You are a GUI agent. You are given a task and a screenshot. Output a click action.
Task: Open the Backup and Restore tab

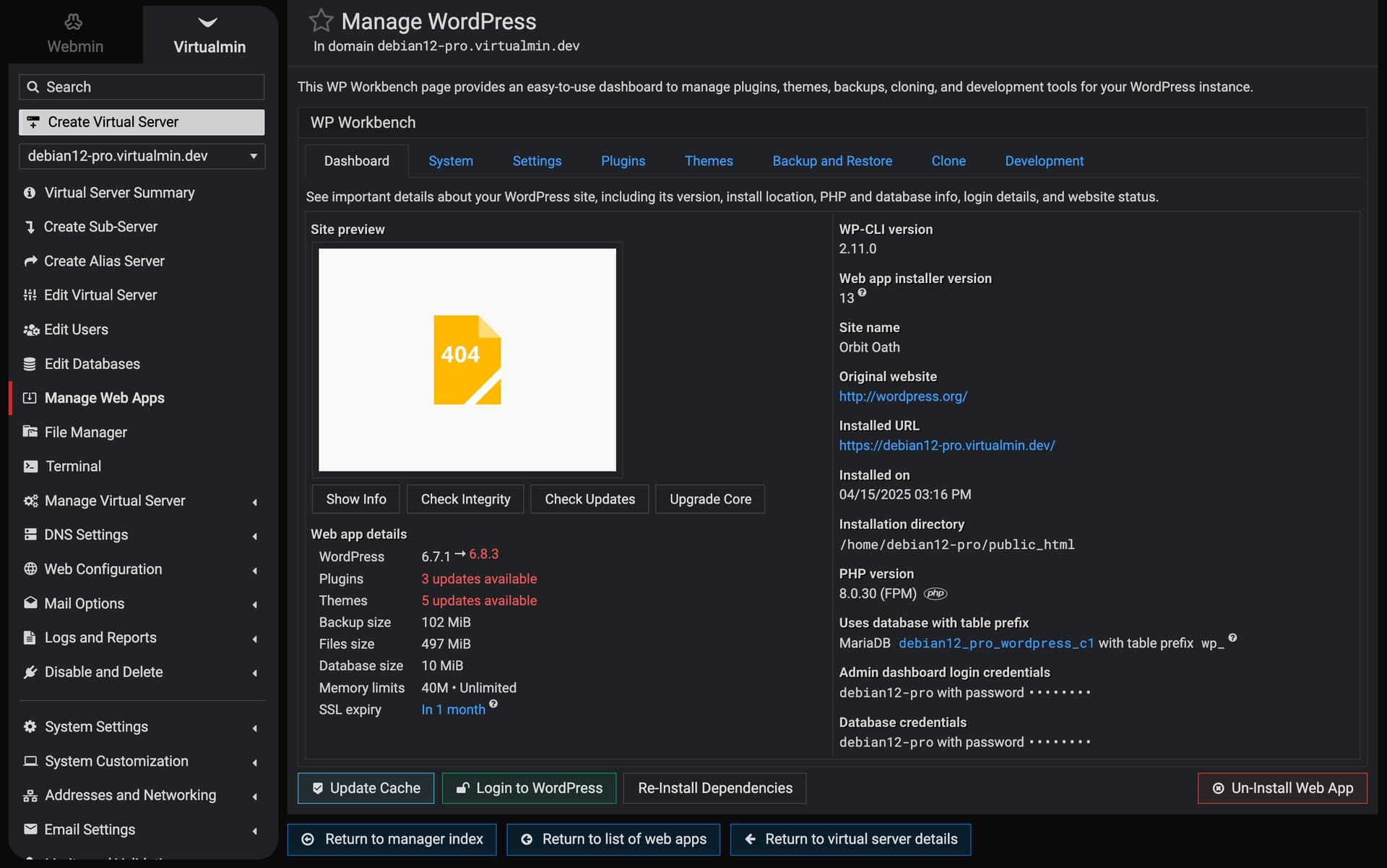tap(831, 161)
